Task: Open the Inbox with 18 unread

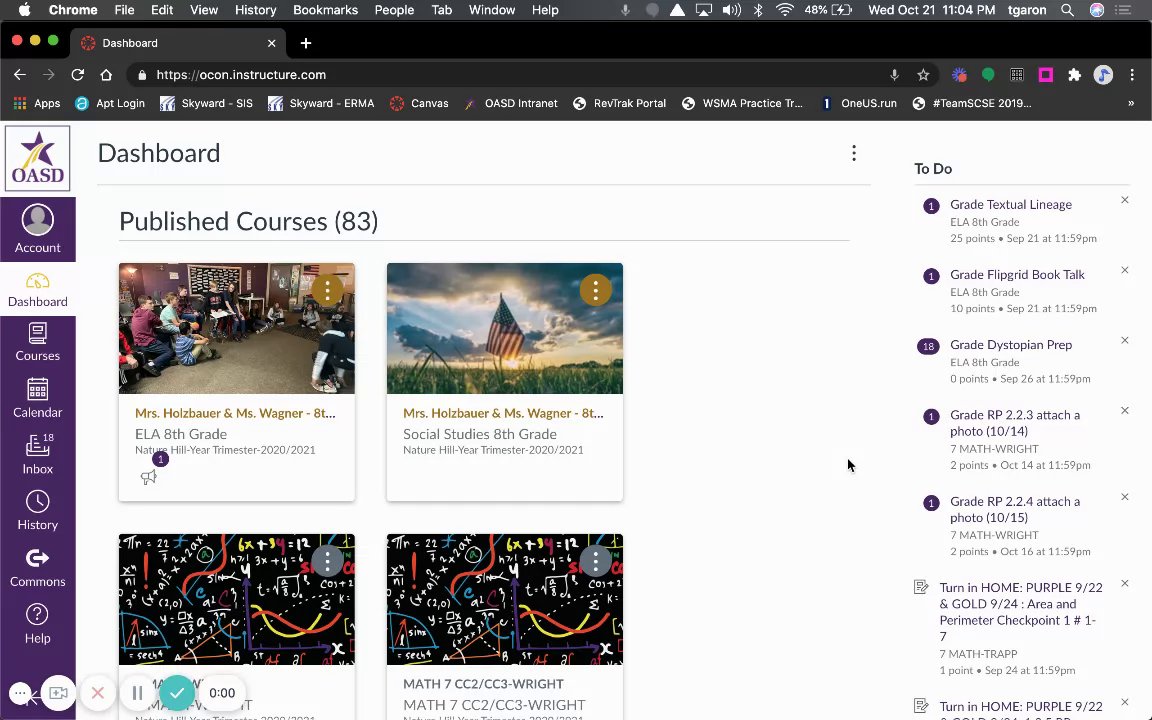Action: 37,454
